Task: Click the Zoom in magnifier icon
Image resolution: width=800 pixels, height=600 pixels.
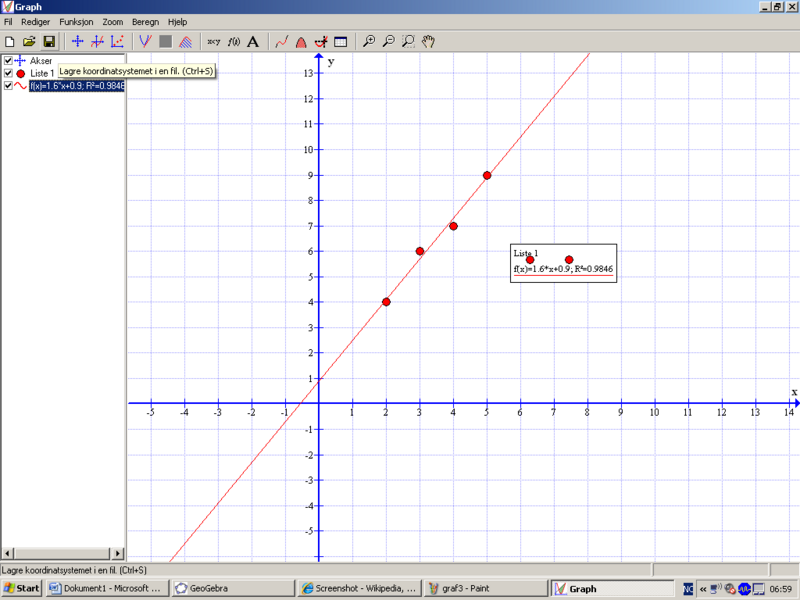Action: 369,42
